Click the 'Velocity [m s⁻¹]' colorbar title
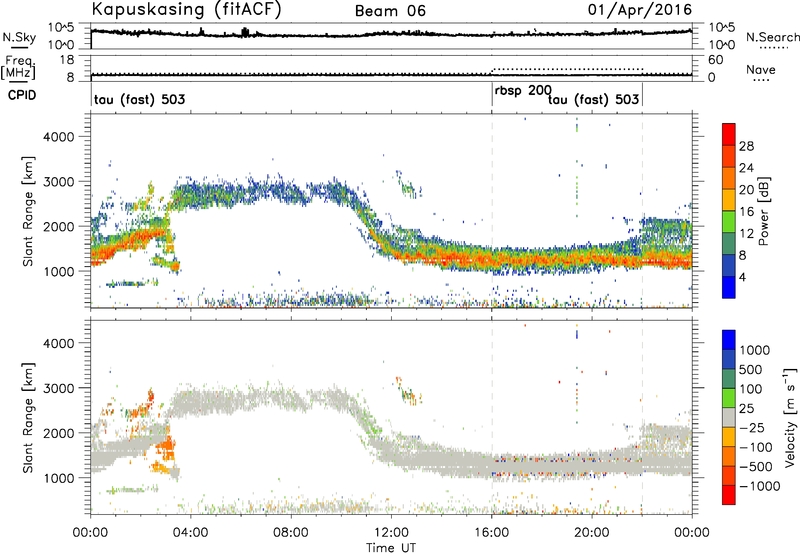The height and width of the screenshot is (554, 800). coord(789,417)
